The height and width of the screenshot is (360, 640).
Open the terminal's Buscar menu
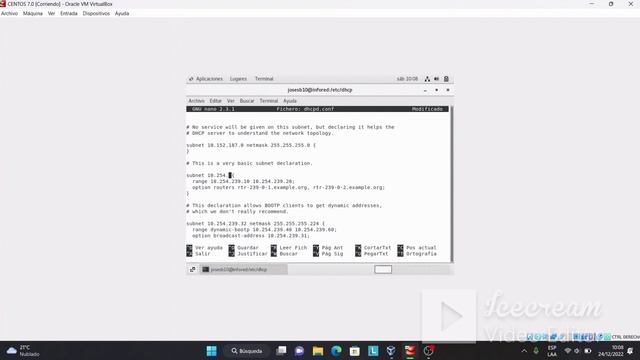coord(247,101)
